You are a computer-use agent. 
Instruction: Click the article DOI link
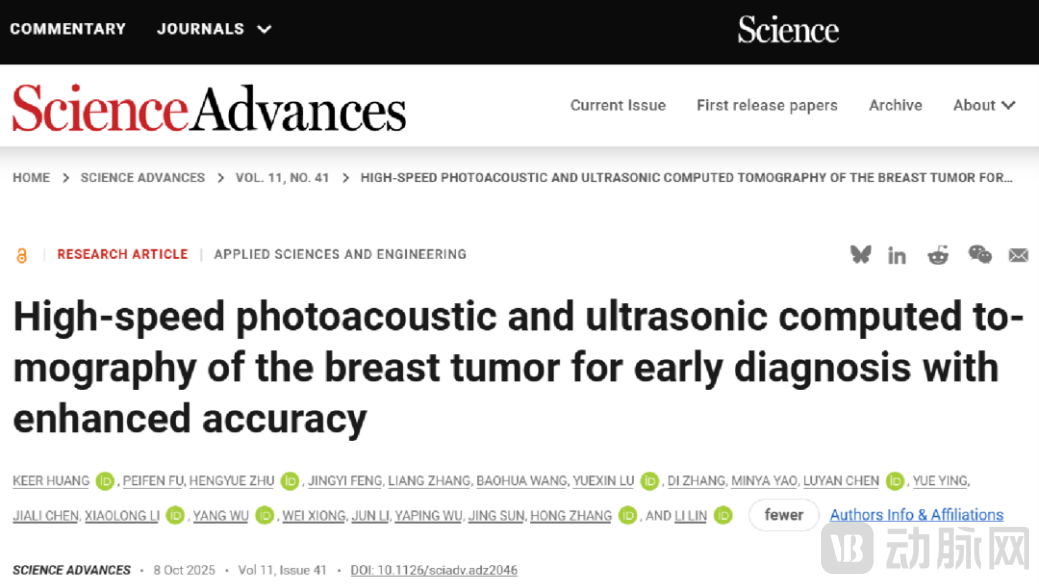point(433,570)
